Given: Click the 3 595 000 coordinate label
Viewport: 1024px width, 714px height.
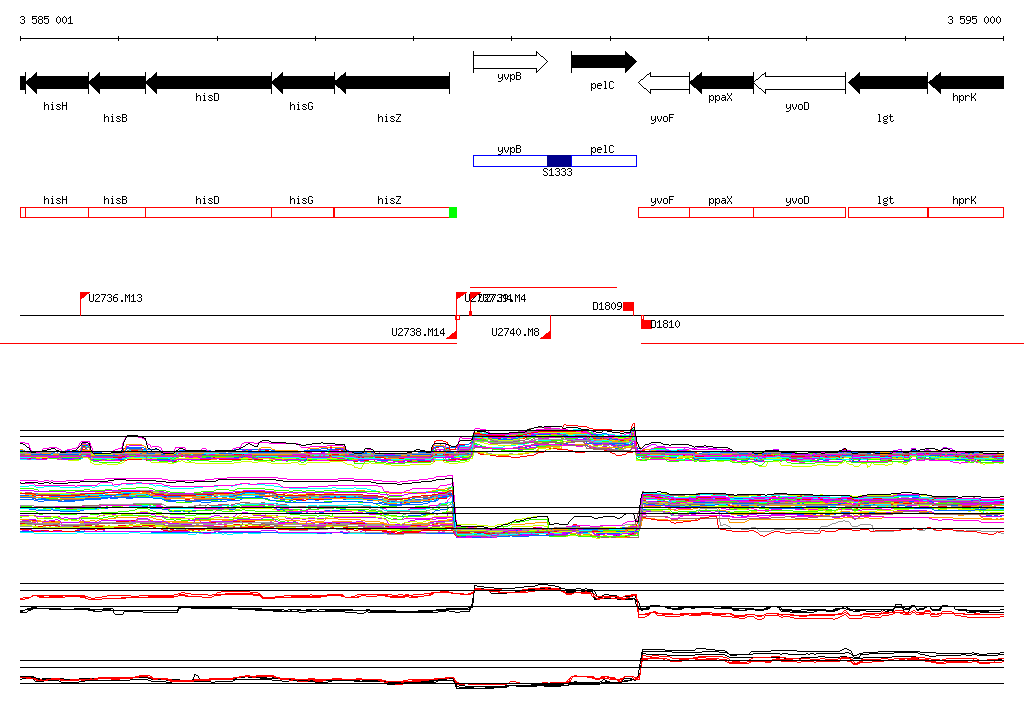Looking at the screenshot, I should [x=973, y=20].
